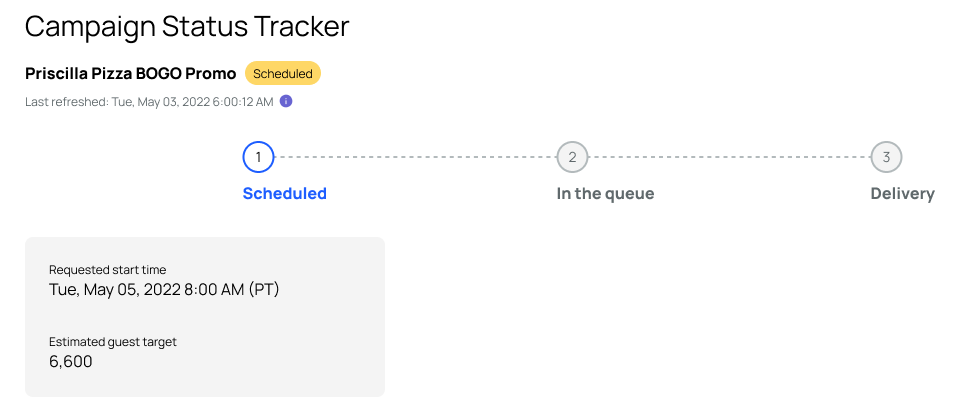Select the Priscilla Pizza BOGO Promo name
Viewport: 964px width, 417px height.
[130, 74]
